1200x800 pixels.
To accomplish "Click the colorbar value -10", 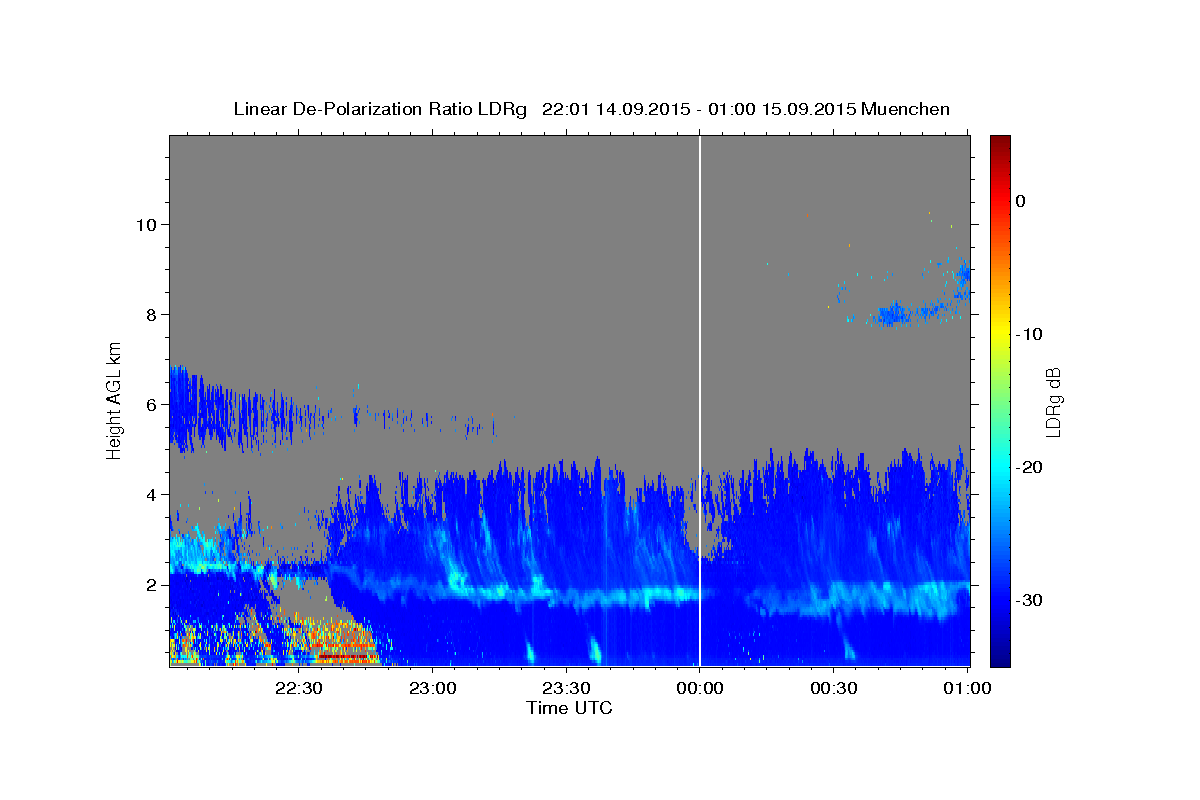I will 1030,334.
